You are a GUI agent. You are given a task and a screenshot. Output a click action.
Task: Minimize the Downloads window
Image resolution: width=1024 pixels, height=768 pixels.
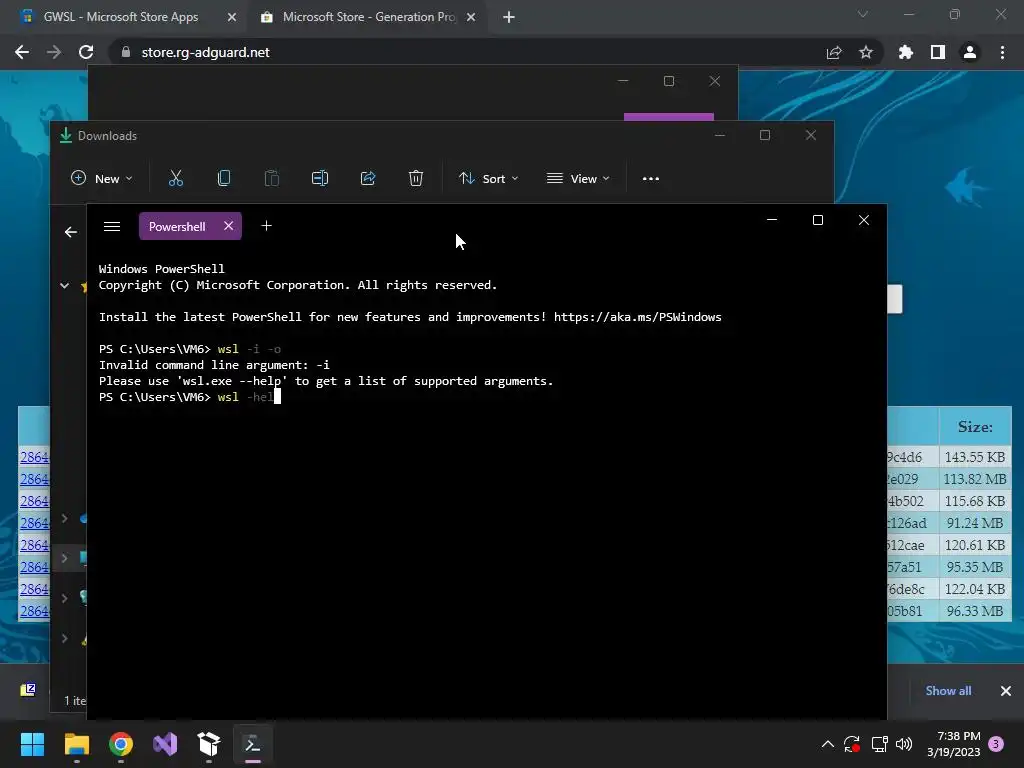[x=720, y=135]
